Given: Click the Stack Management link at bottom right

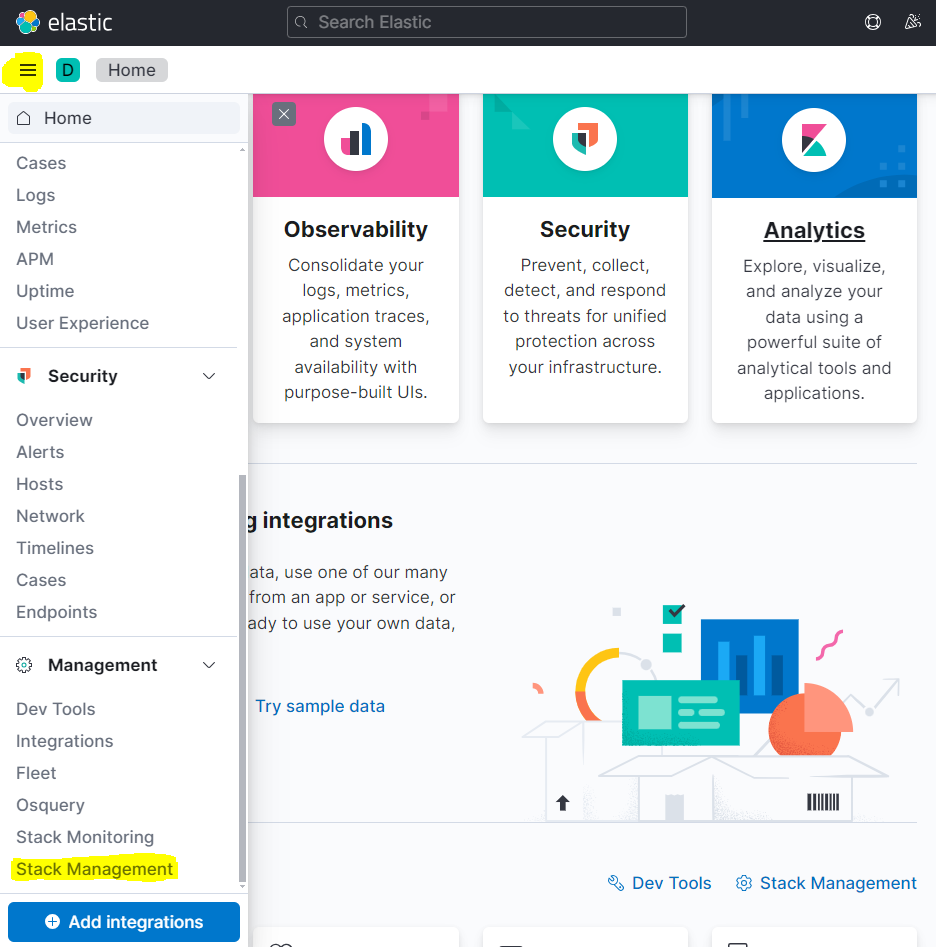Looking at the screenshot, I should point(838,883).
